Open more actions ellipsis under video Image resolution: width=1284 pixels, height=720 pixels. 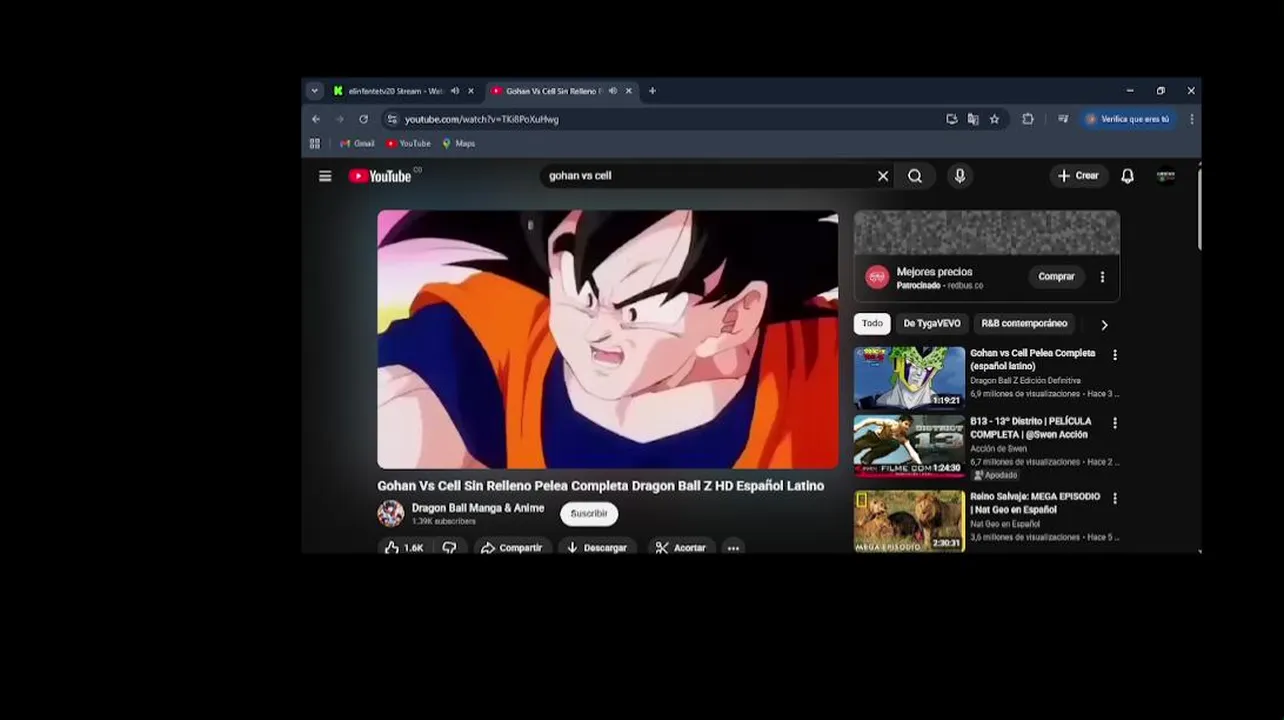tap(733, 547)
